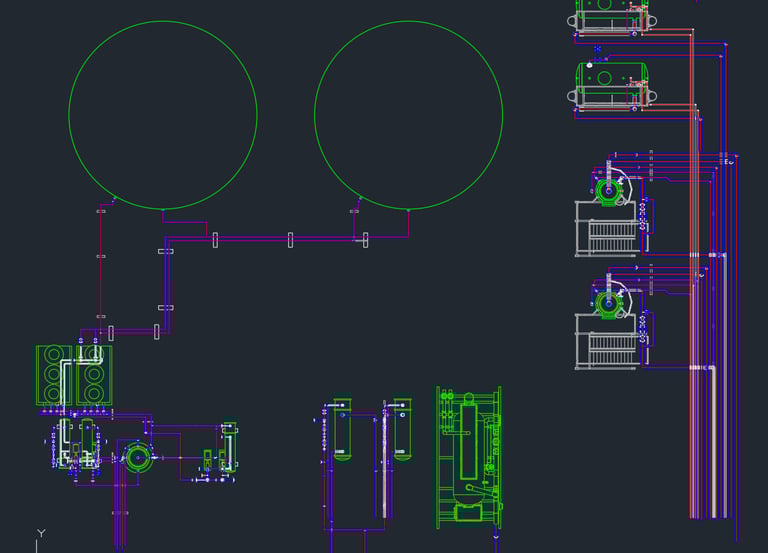Pick the right narrow vertical green vessel
The height and width of the screenshot is (553, 768).
tap(402, 430)
